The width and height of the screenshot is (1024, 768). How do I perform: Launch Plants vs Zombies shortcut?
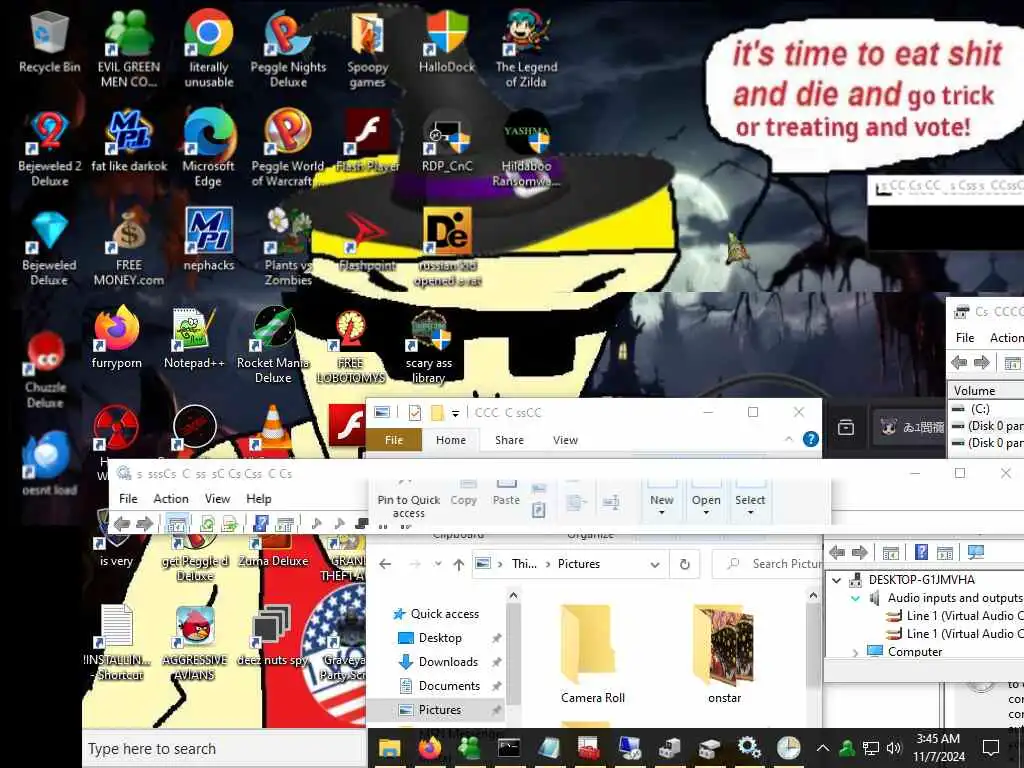coord(288,247)
